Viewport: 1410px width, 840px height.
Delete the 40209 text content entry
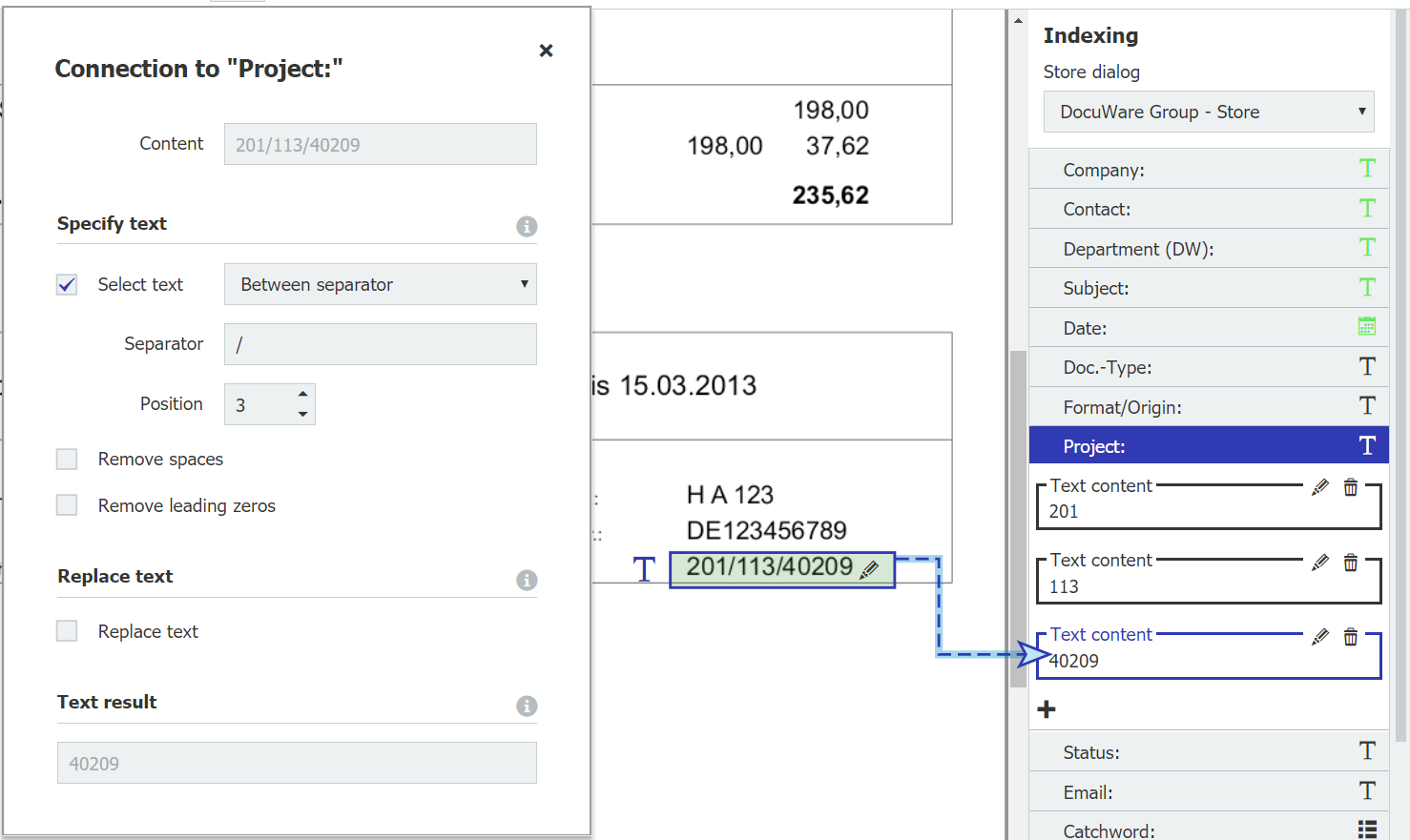point(1351,637)
